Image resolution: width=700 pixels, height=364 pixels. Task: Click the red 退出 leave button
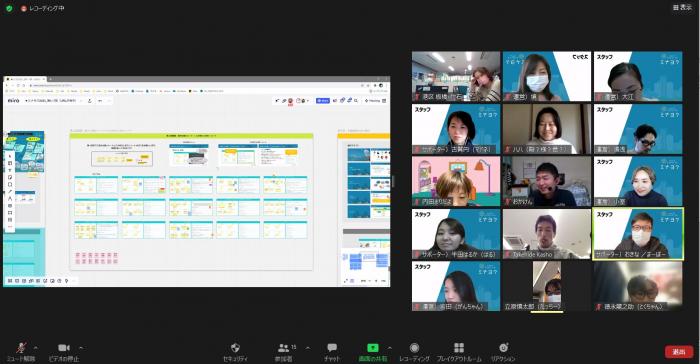click(679, 352)
